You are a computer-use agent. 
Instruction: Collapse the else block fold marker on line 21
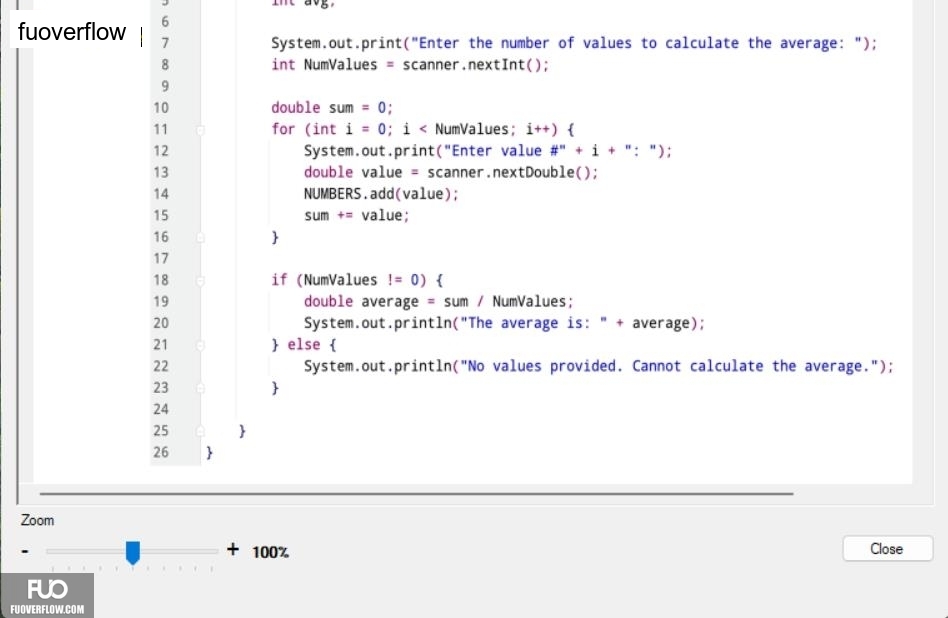click(x=200, y=345)
